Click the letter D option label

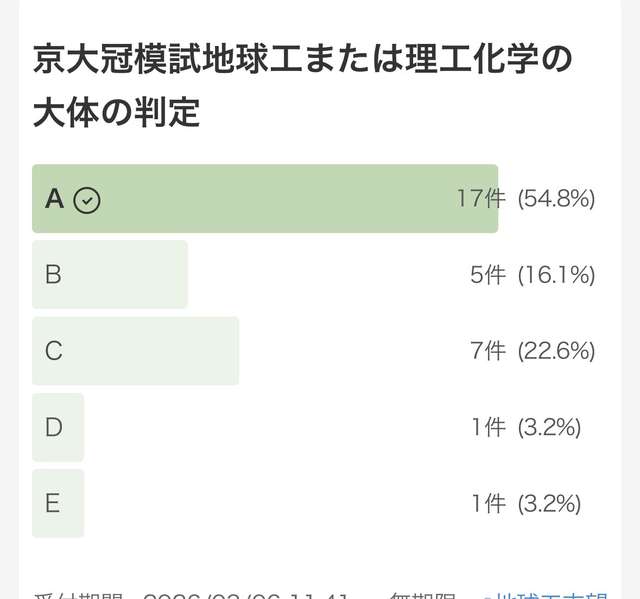pos(53,427)
